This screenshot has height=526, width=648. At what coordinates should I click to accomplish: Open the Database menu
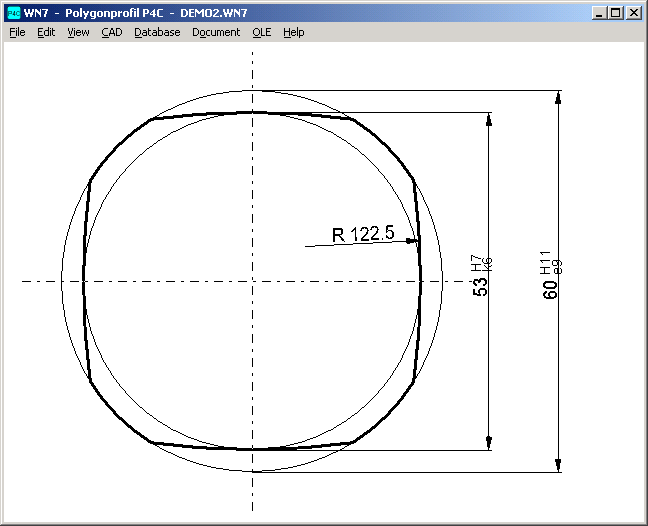157,32
